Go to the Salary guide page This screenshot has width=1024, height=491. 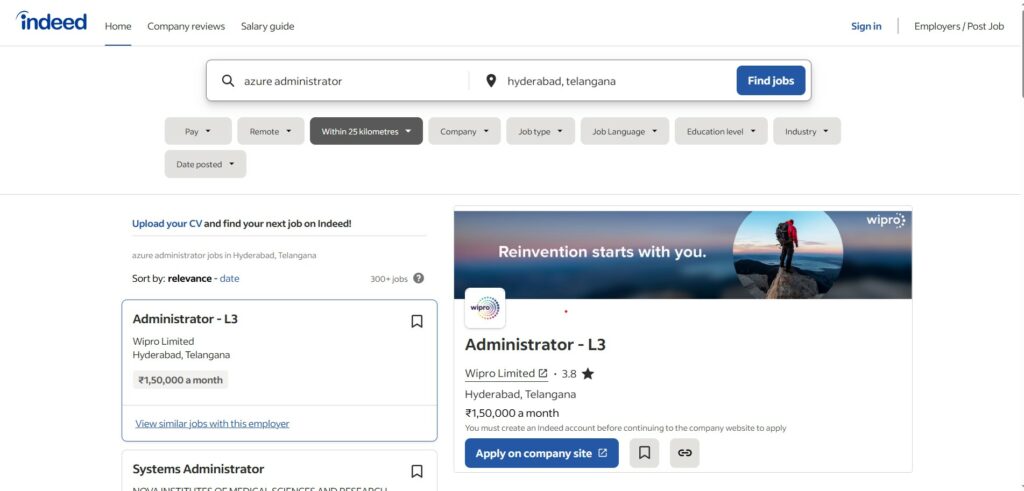[x=267, y=26]
